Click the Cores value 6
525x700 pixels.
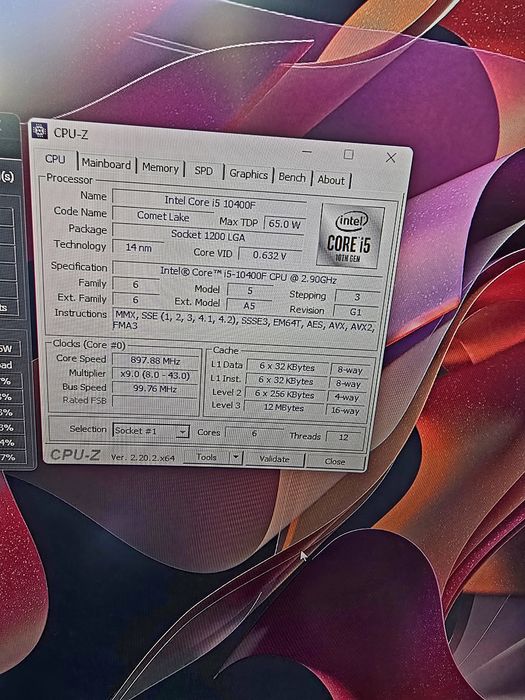pos(254,433)
